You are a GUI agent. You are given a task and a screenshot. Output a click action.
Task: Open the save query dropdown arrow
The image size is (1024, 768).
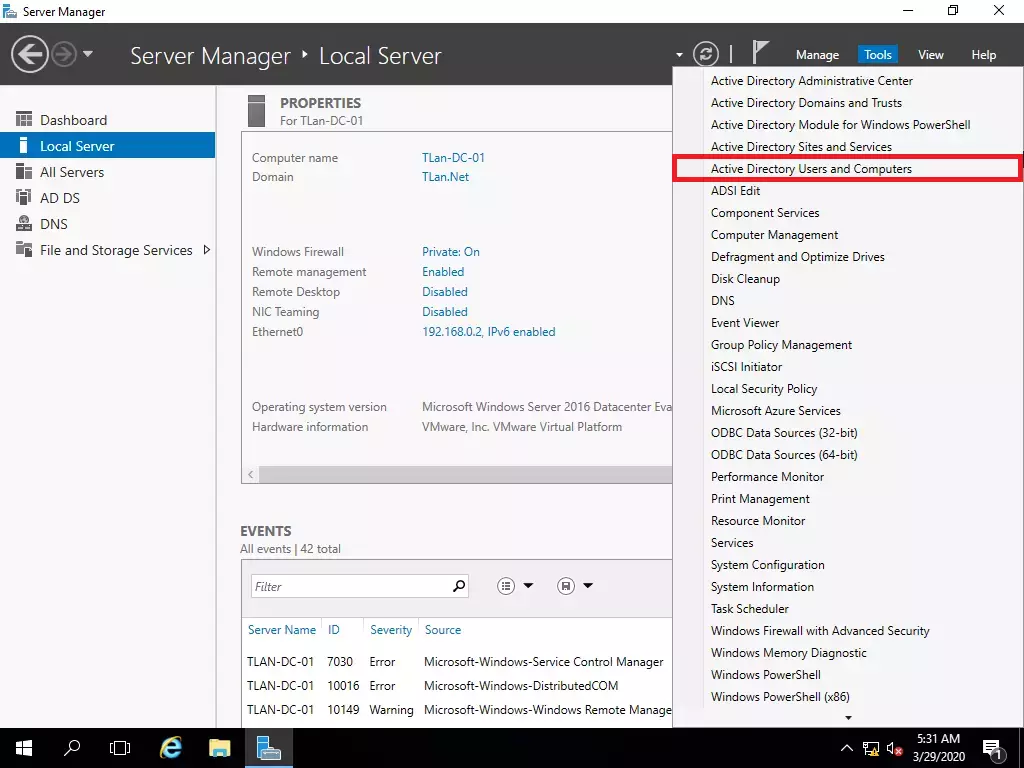pyautogui.click(x=588, y=586)
